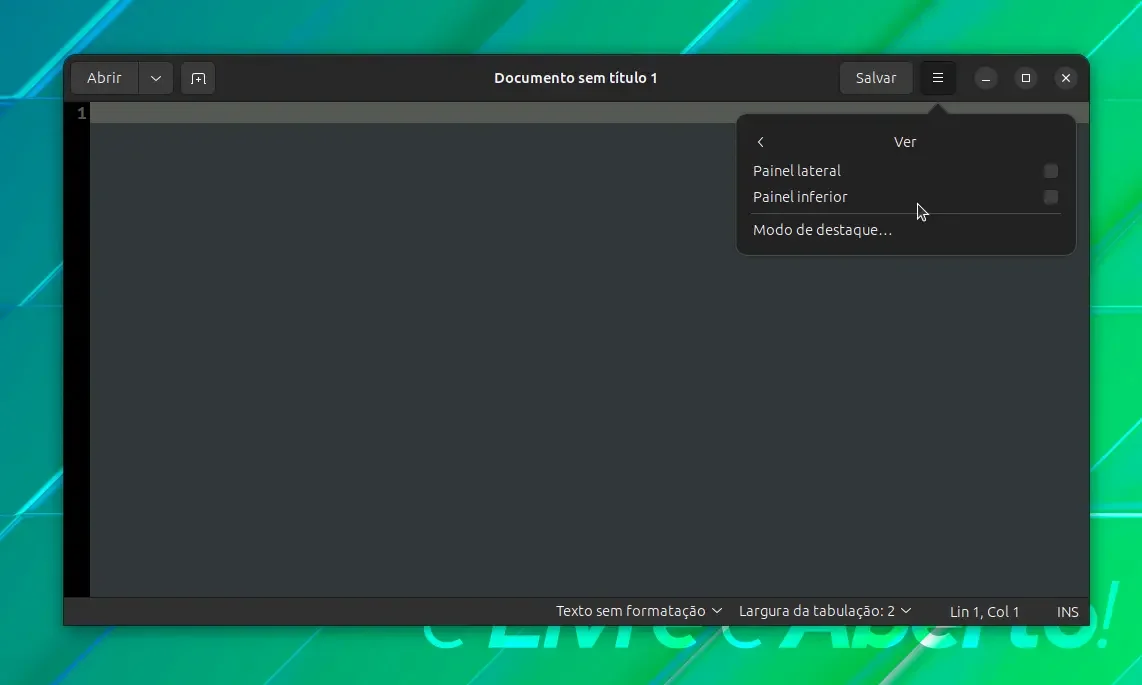
Task: Click the Documento sem título 1 title
Action: tap(575, 78)
